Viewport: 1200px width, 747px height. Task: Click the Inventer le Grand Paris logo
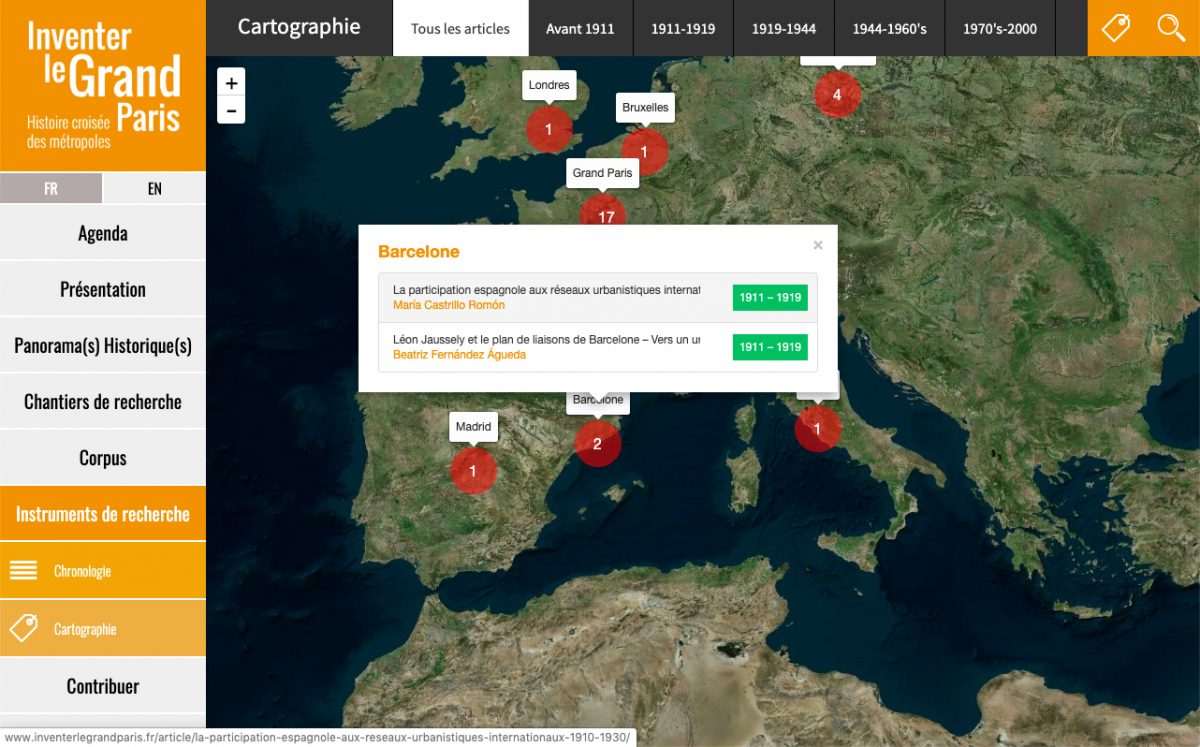[103, 85]
